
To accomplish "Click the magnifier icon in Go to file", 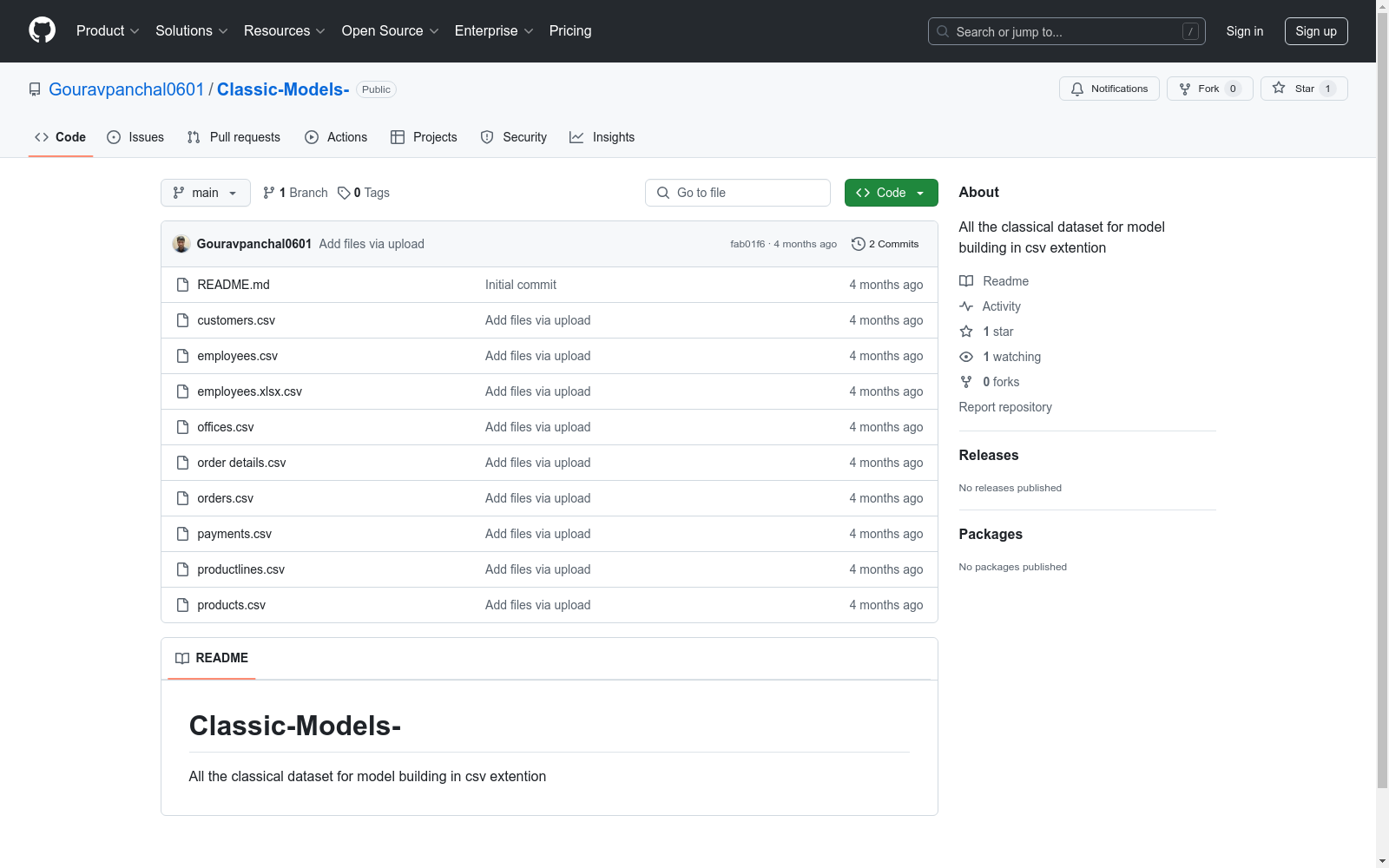I will point(663,193).
